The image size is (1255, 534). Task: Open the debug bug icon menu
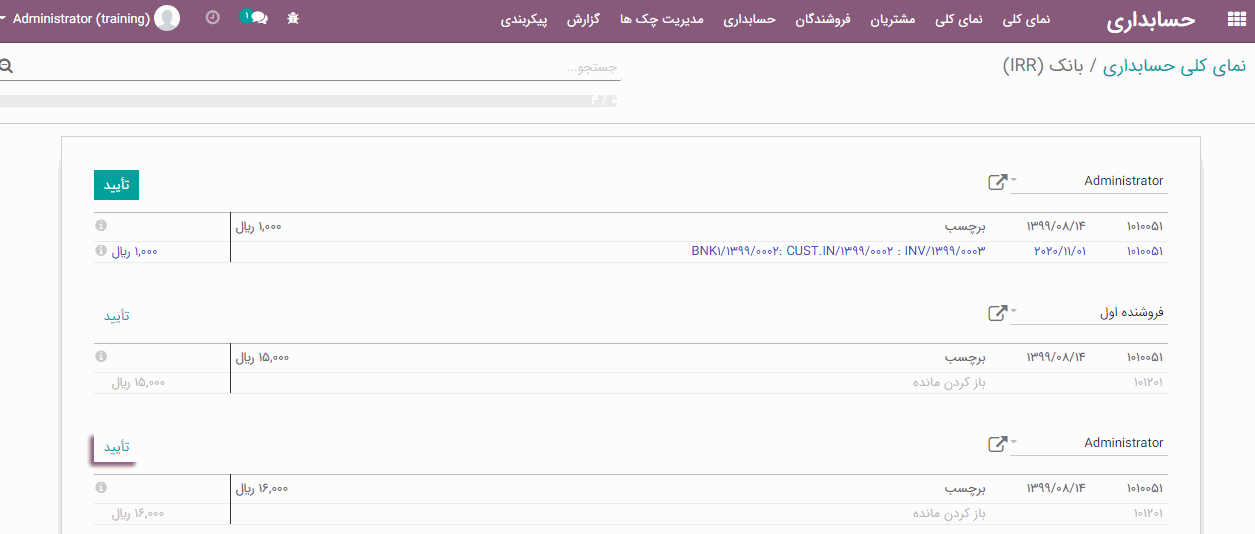[x=293, y=19]
